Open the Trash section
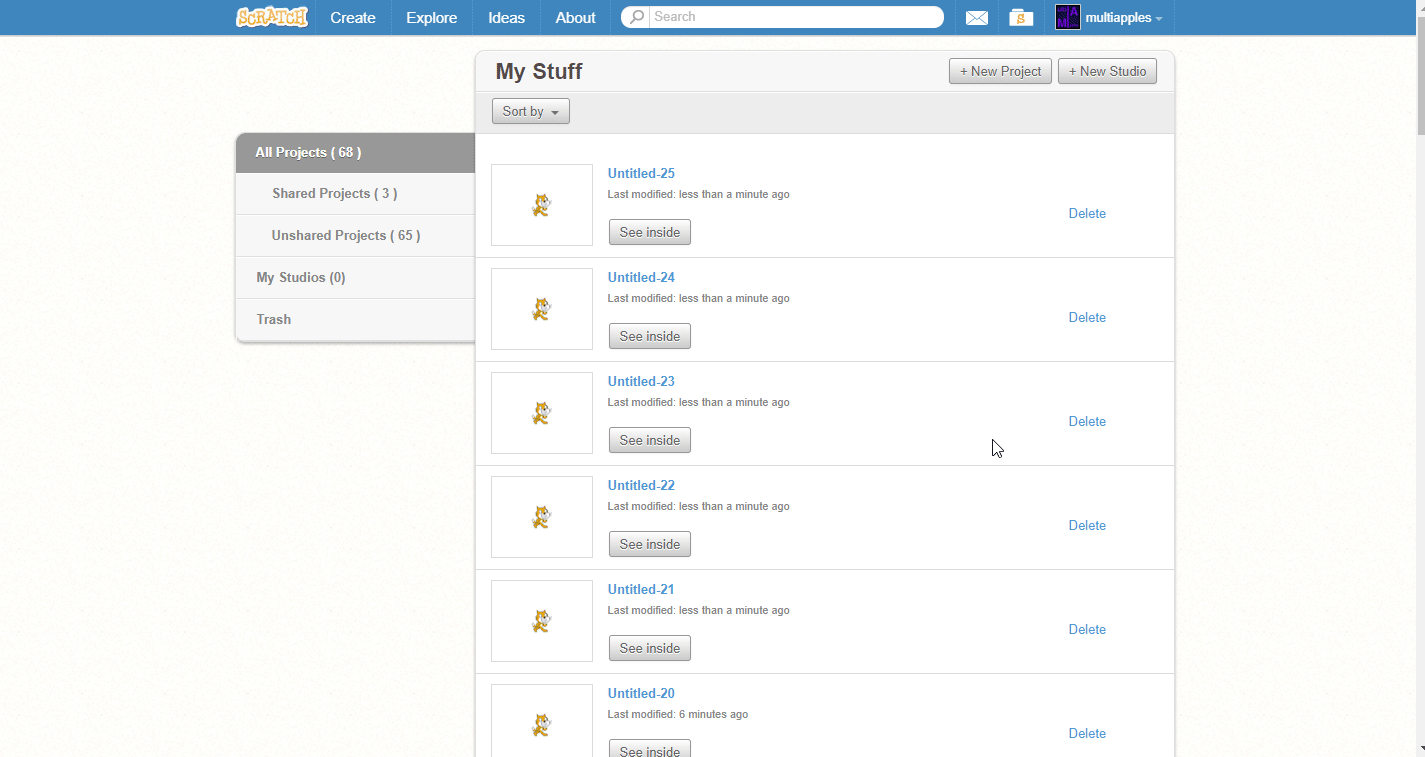This screenshot has height=757, width=1425. [273, 319]
